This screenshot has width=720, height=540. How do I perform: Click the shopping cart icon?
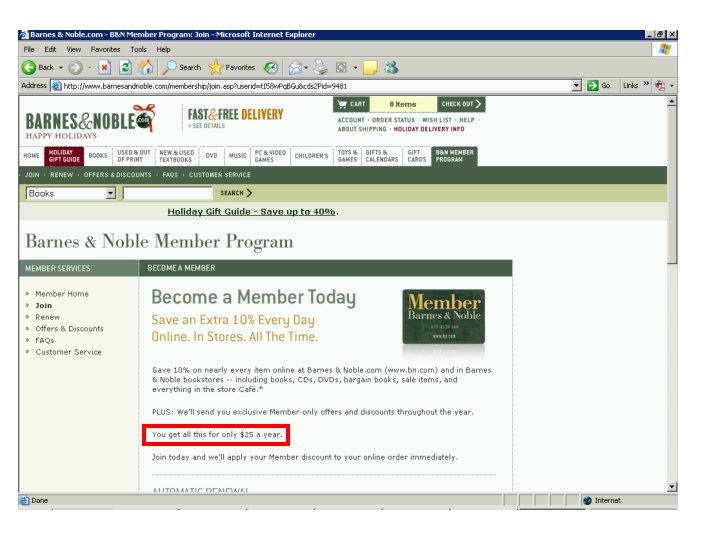coord(343,104)
